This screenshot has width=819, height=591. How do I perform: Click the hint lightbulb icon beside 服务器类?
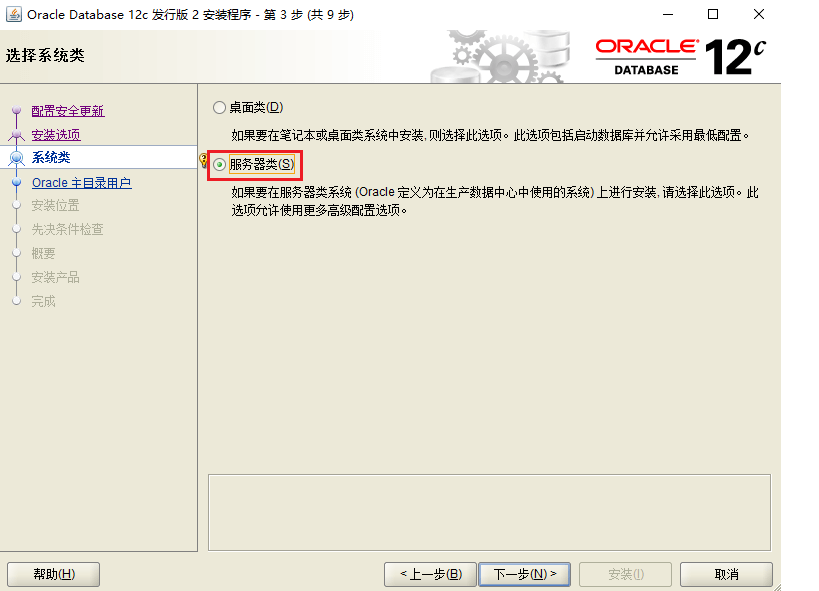pyautogui.click(x=203, y=160)
